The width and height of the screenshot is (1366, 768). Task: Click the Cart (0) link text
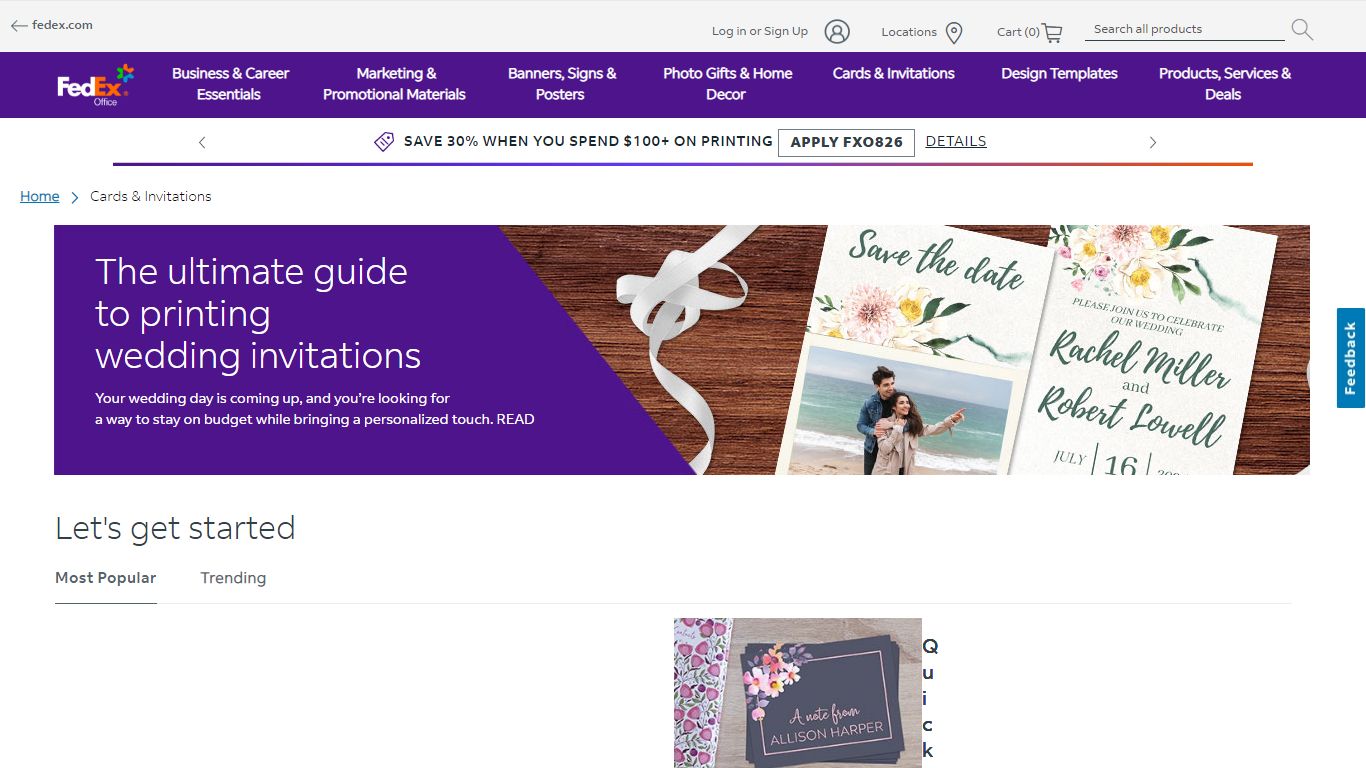(x=1018, y=32)
